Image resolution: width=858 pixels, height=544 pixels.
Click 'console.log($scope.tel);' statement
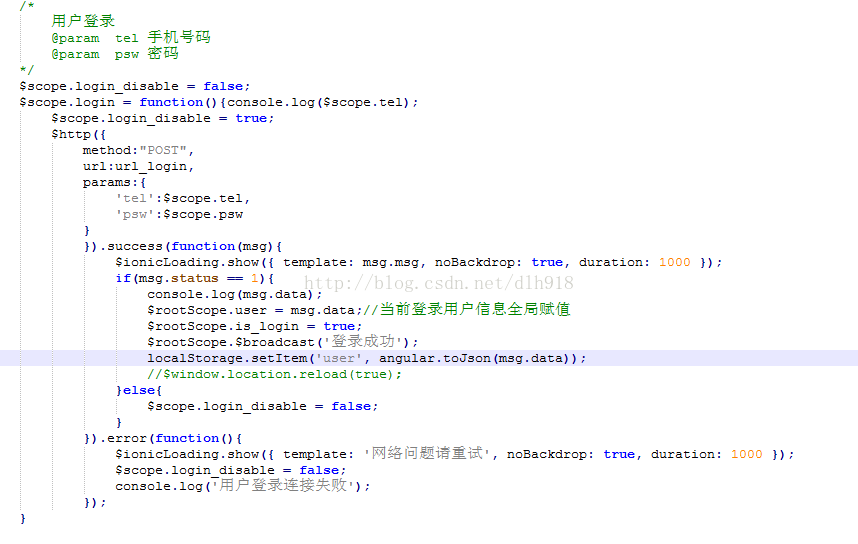click(322, 102)
